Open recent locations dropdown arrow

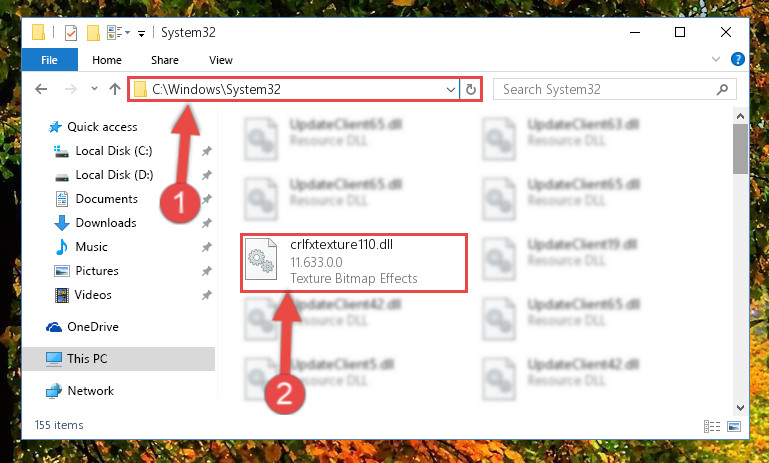tap(94, 89)
